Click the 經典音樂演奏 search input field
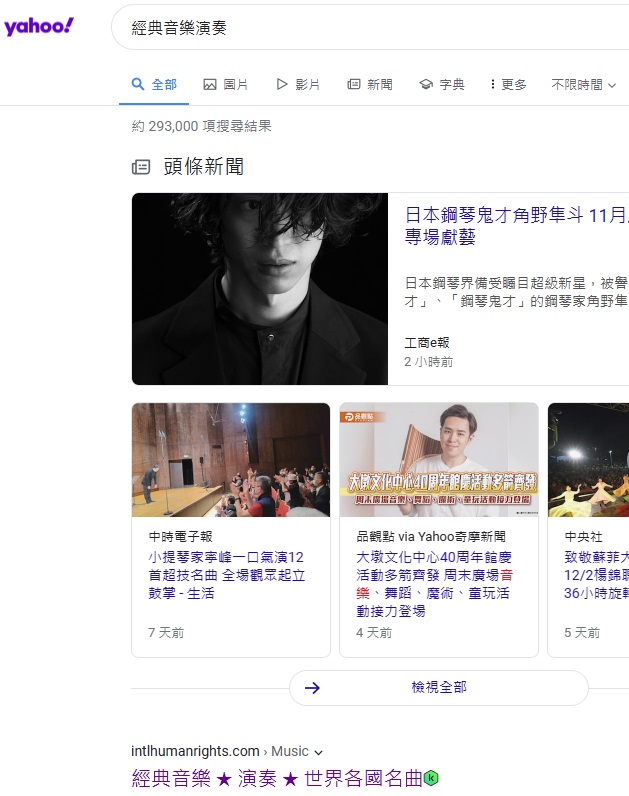This screenshot has height=796, width=629. click(x=370, y=28)
